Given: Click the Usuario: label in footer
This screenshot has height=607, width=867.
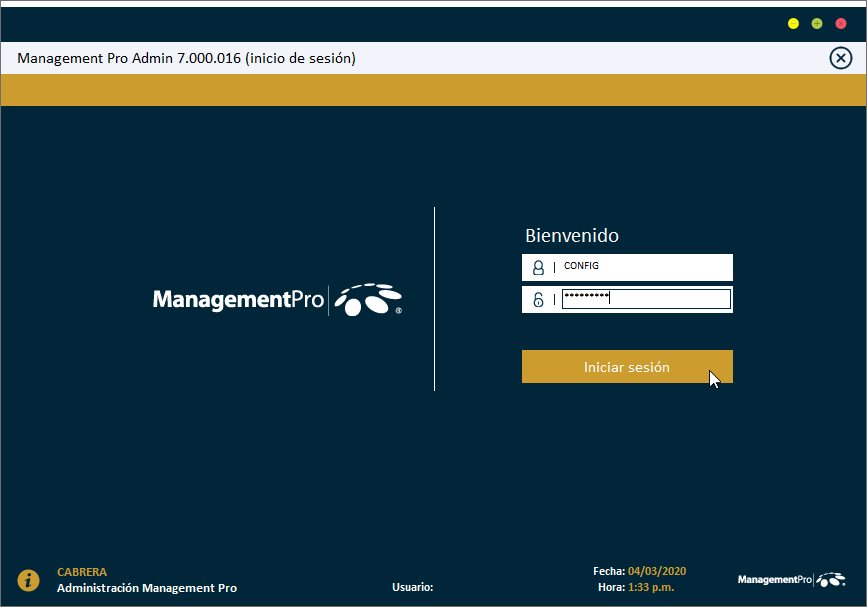Looking at the screenshot, I should (412, 587).
